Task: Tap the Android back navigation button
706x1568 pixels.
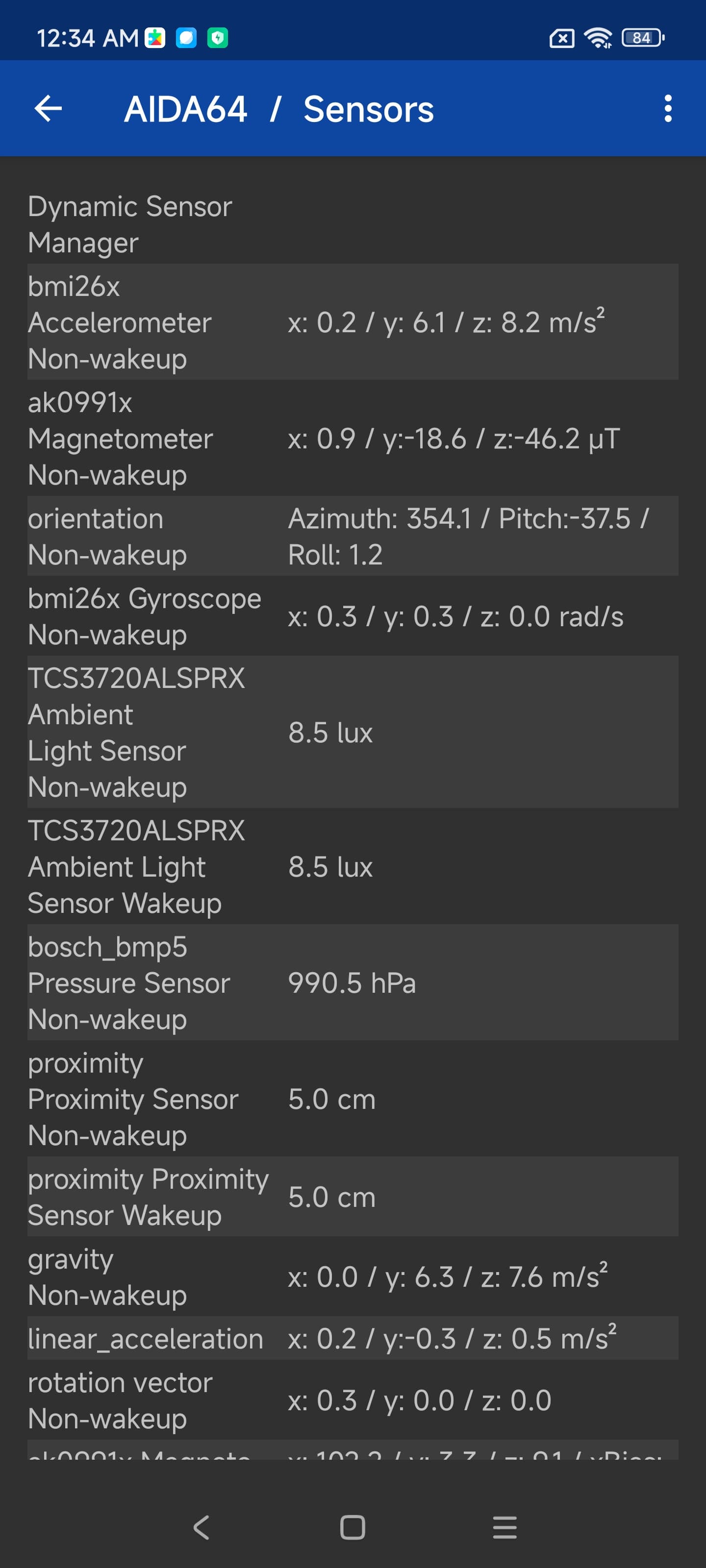Action: point(201,1527)
